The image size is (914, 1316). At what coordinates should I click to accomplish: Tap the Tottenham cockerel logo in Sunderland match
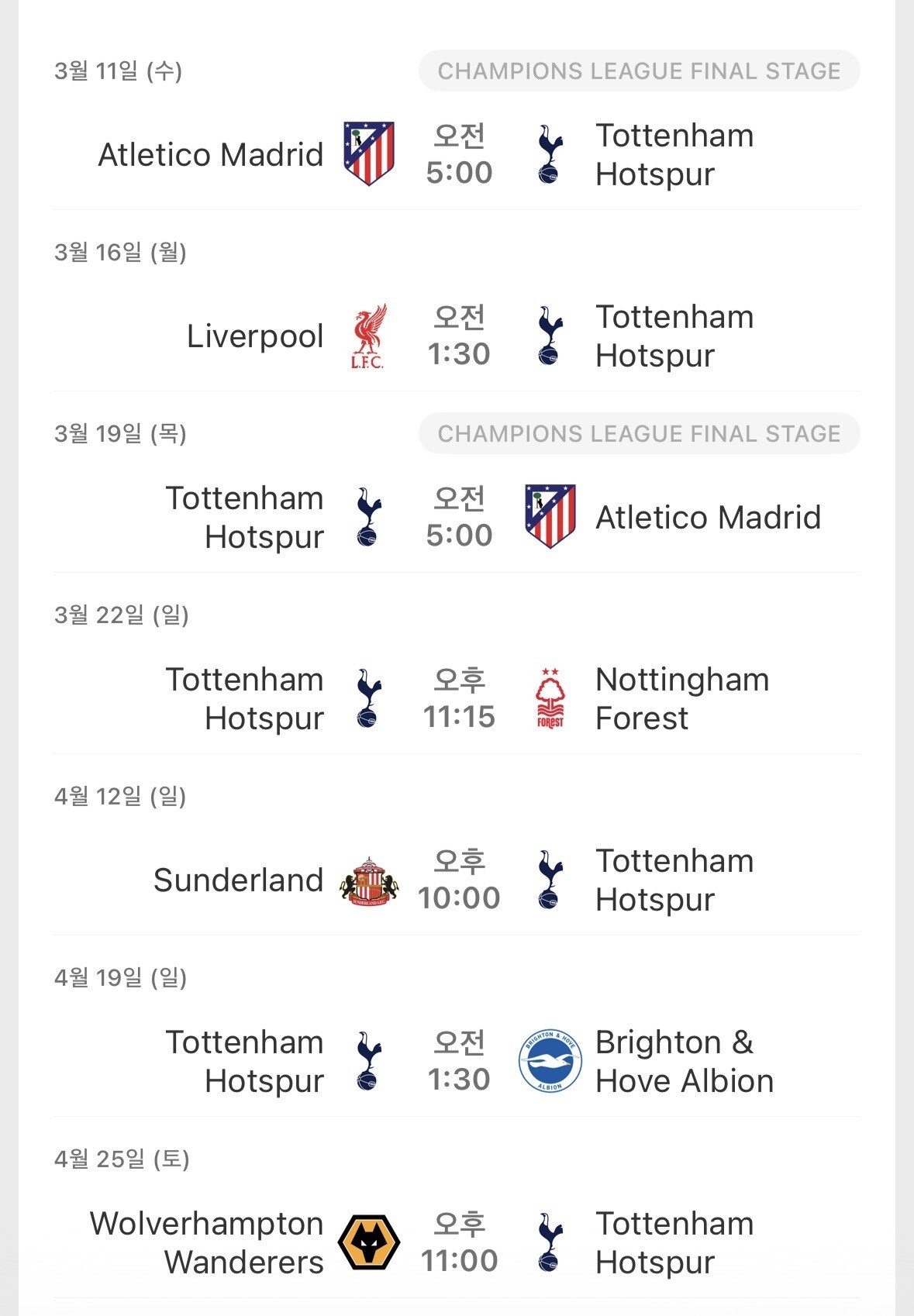pos(550,880)
